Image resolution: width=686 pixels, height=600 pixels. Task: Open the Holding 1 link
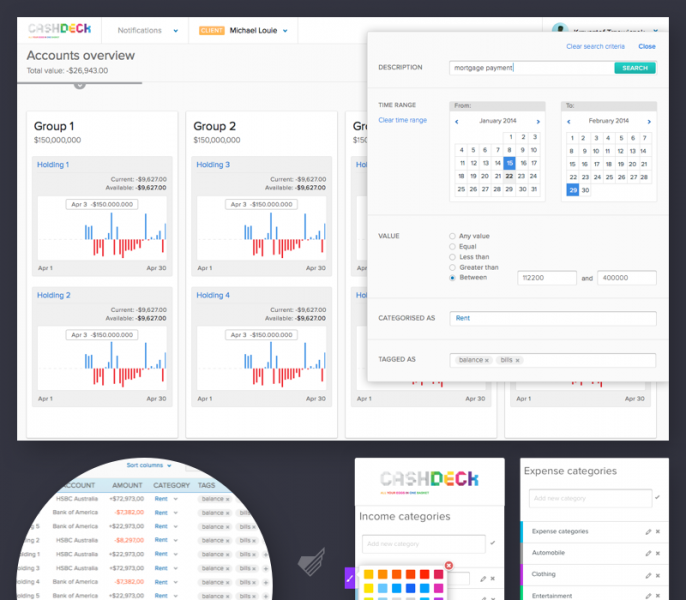pyautogui.click(x=53, y=165)
